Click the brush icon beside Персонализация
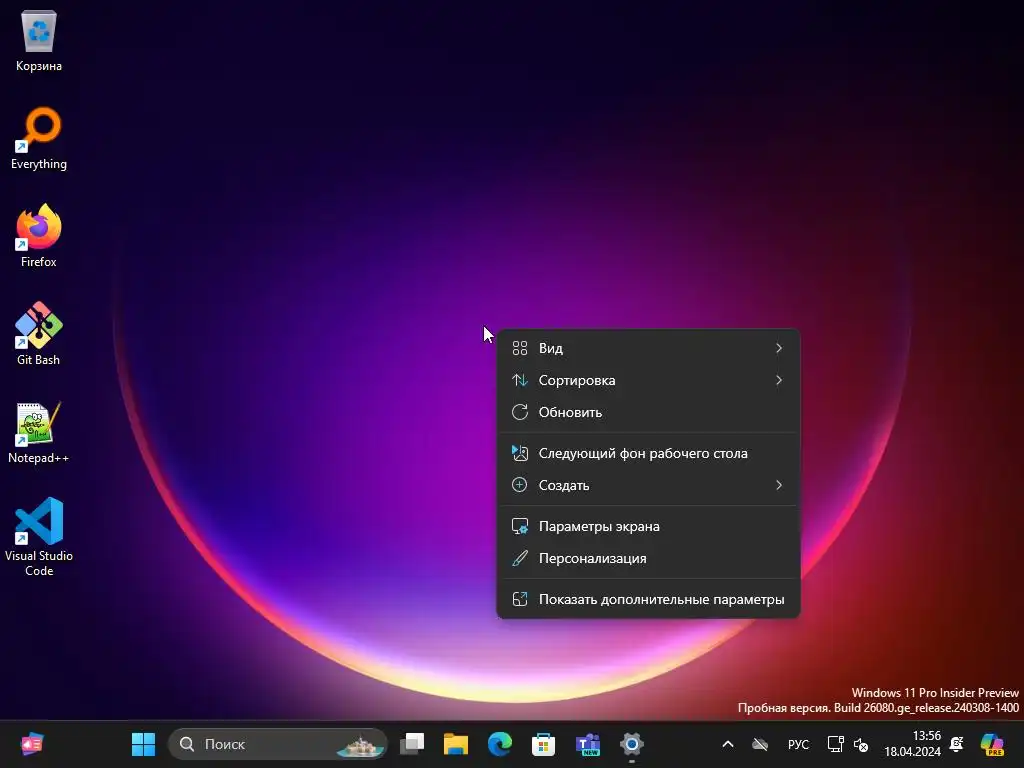Viewport: 1024px width, 768px height. pos(520,558)
